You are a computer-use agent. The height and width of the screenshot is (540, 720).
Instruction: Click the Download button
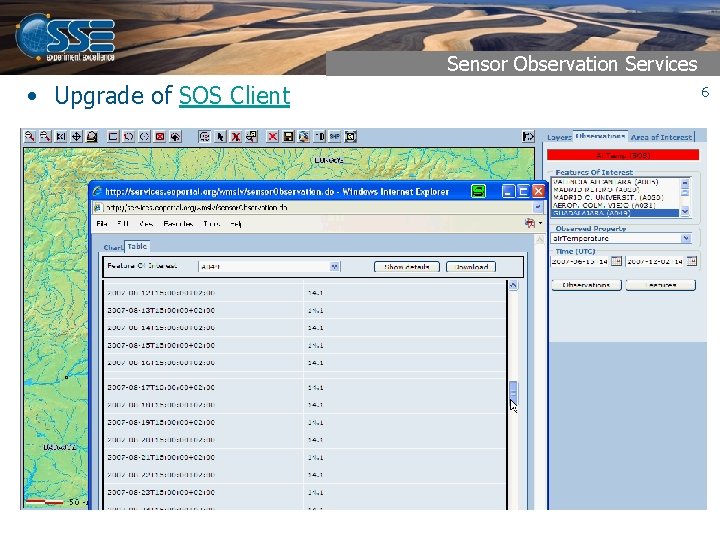(471, 267)
